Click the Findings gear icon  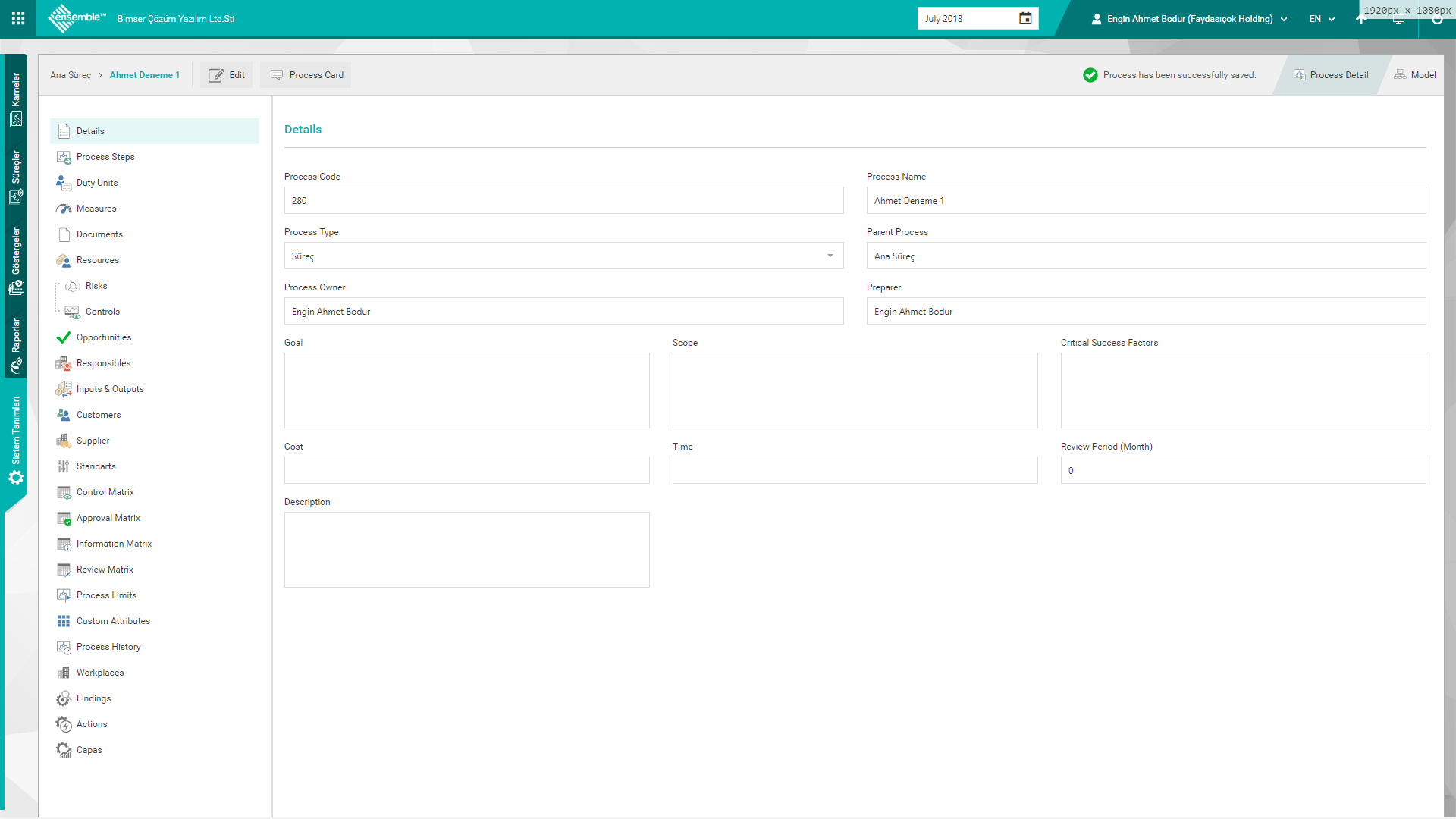[x=64, y=698]
